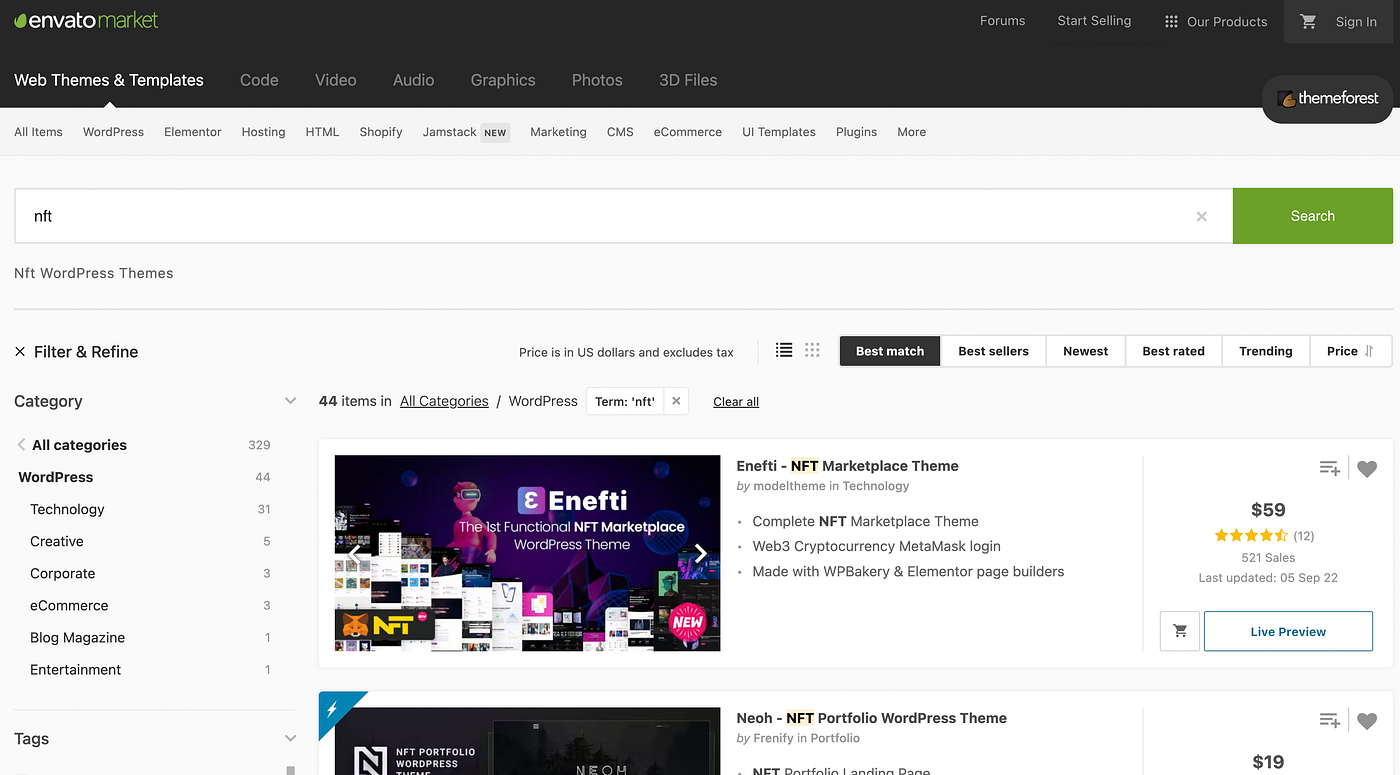The width and height of the screenshot is (1400, 775).
Task: Open the shopping cart icon in header
Action: (1308, 21)
